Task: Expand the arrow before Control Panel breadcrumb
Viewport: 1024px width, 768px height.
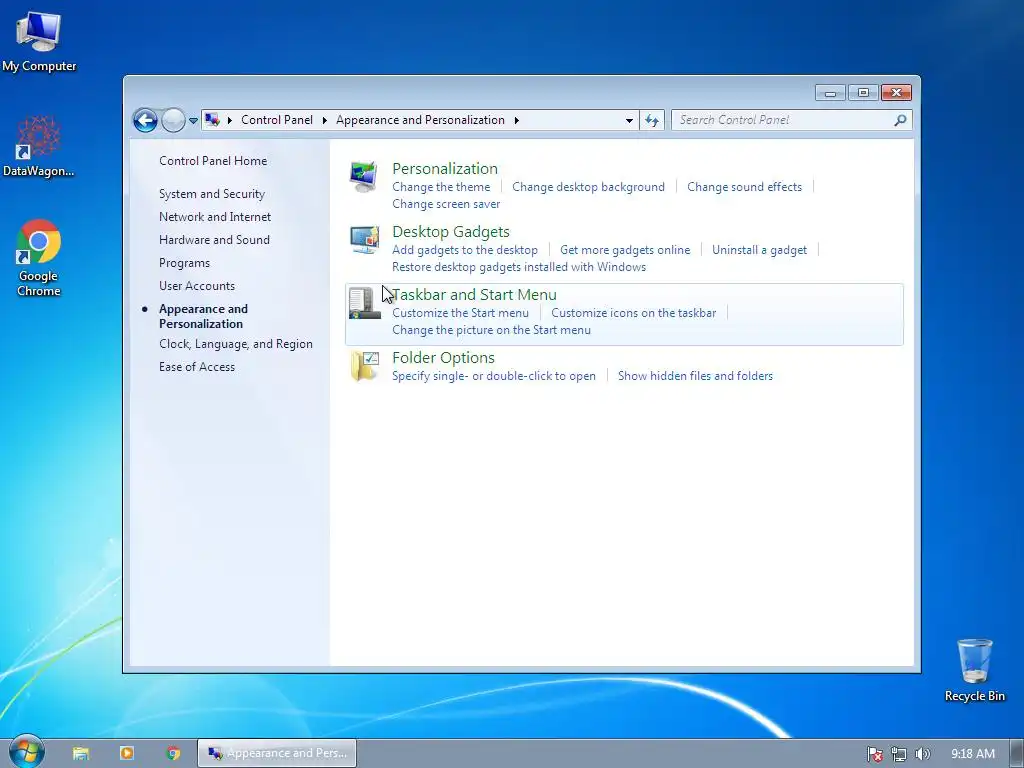Action: (230, 120)
